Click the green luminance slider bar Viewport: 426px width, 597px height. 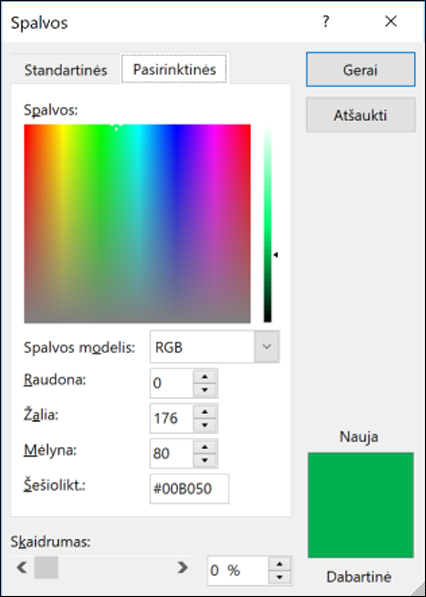point(268,225)
